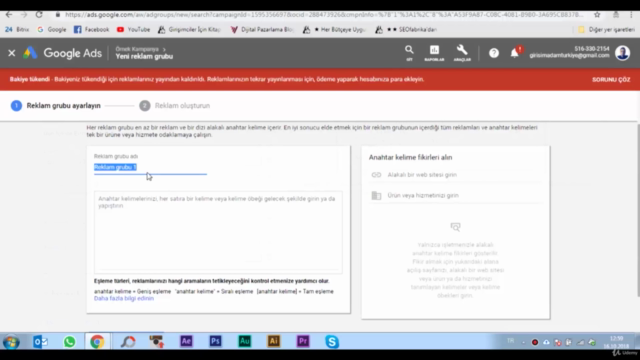Open the search magnifier in header
Image resolution: width=640 pixels, height=360 pixels.
tap(409, 53)
